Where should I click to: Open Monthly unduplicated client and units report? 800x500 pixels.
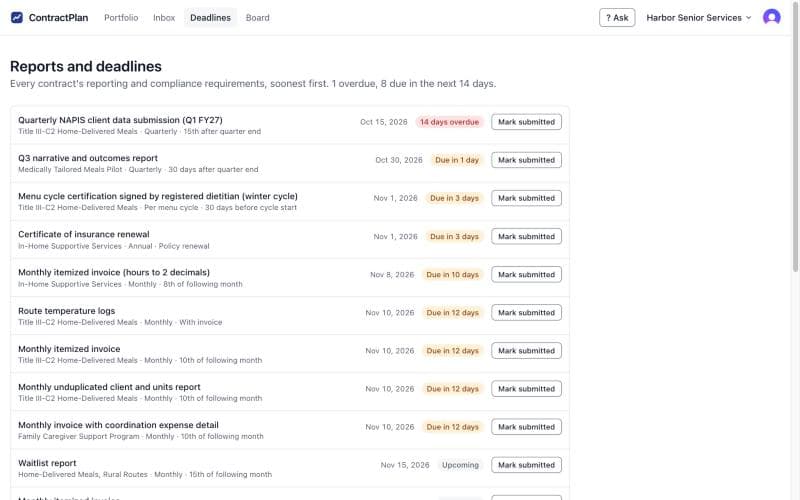coord(109,387)
